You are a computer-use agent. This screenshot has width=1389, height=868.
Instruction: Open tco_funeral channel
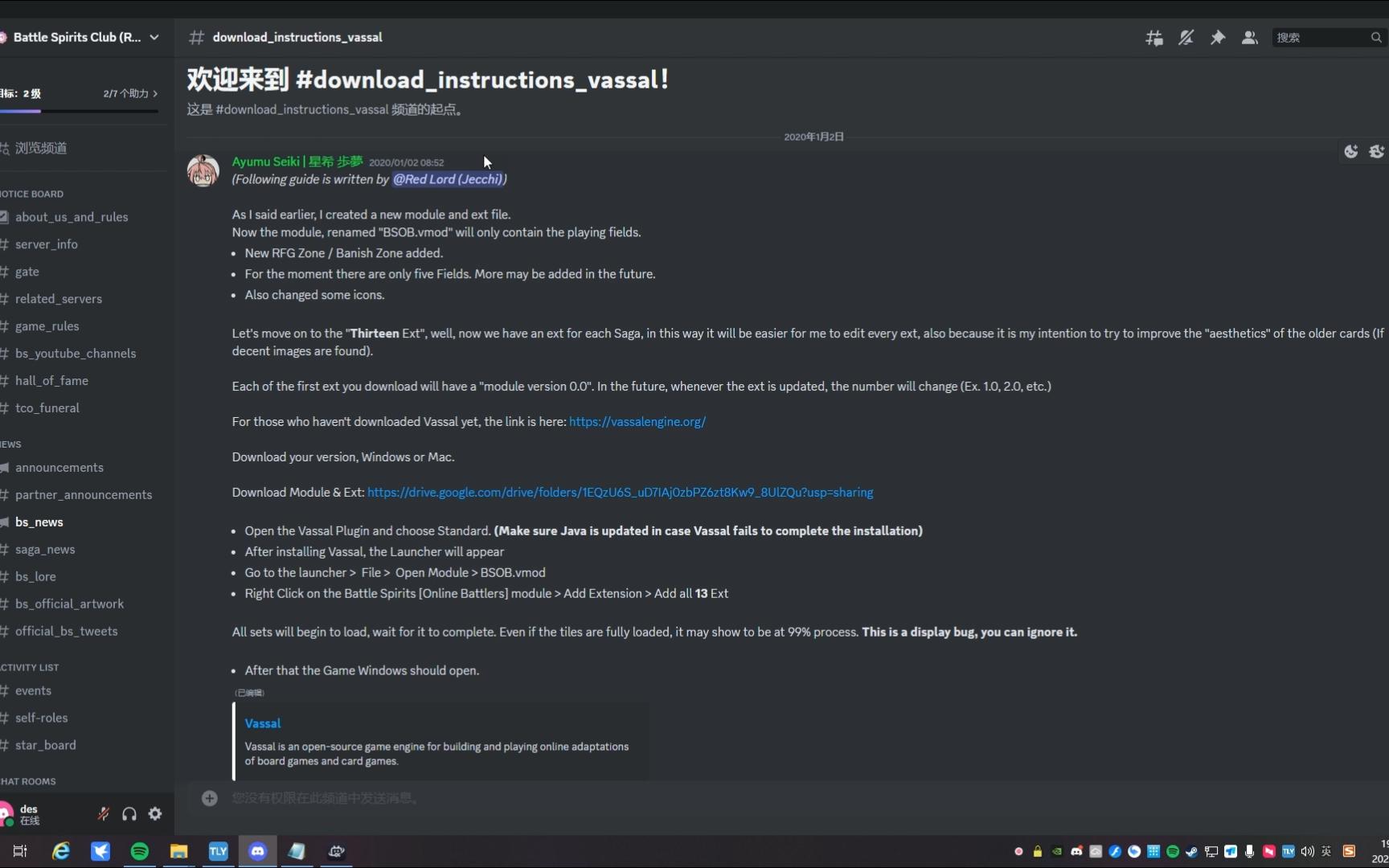pyautogui.click(x=47, y=408)
